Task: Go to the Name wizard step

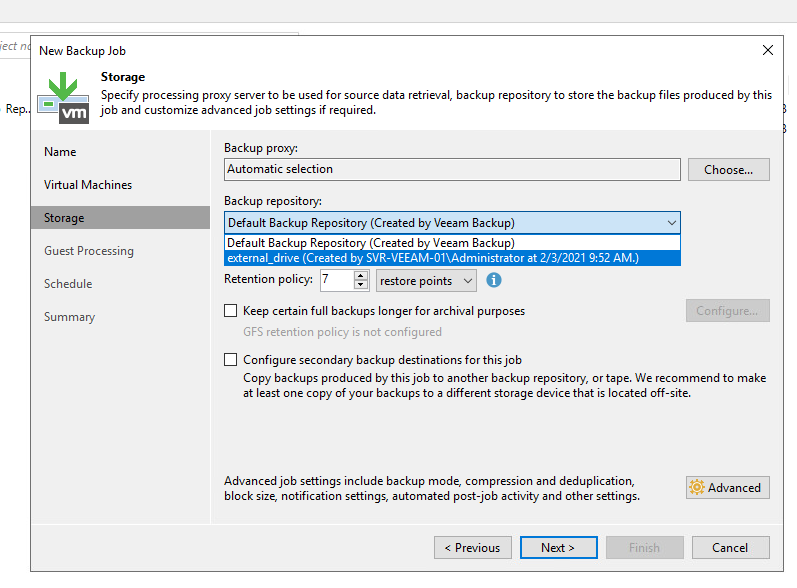Action: 60,152
